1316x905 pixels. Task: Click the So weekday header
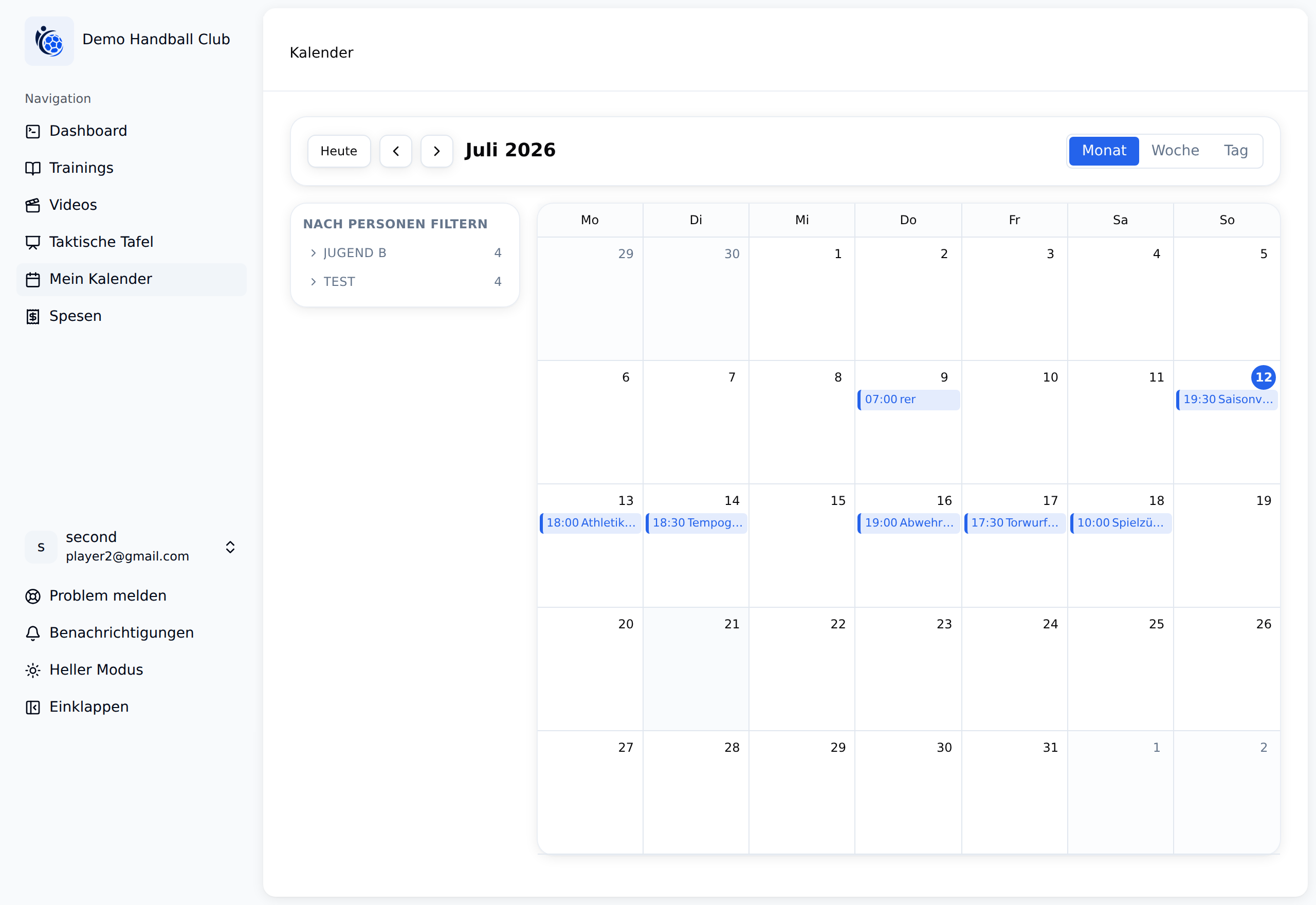click(x=1227, y=220)
